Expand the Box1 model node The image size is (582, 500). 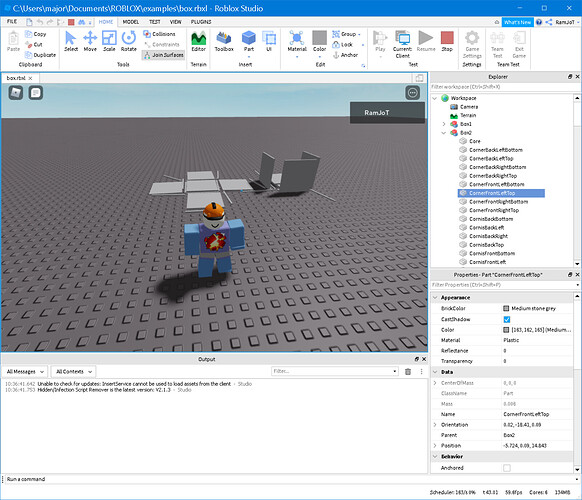pos(444,124)
